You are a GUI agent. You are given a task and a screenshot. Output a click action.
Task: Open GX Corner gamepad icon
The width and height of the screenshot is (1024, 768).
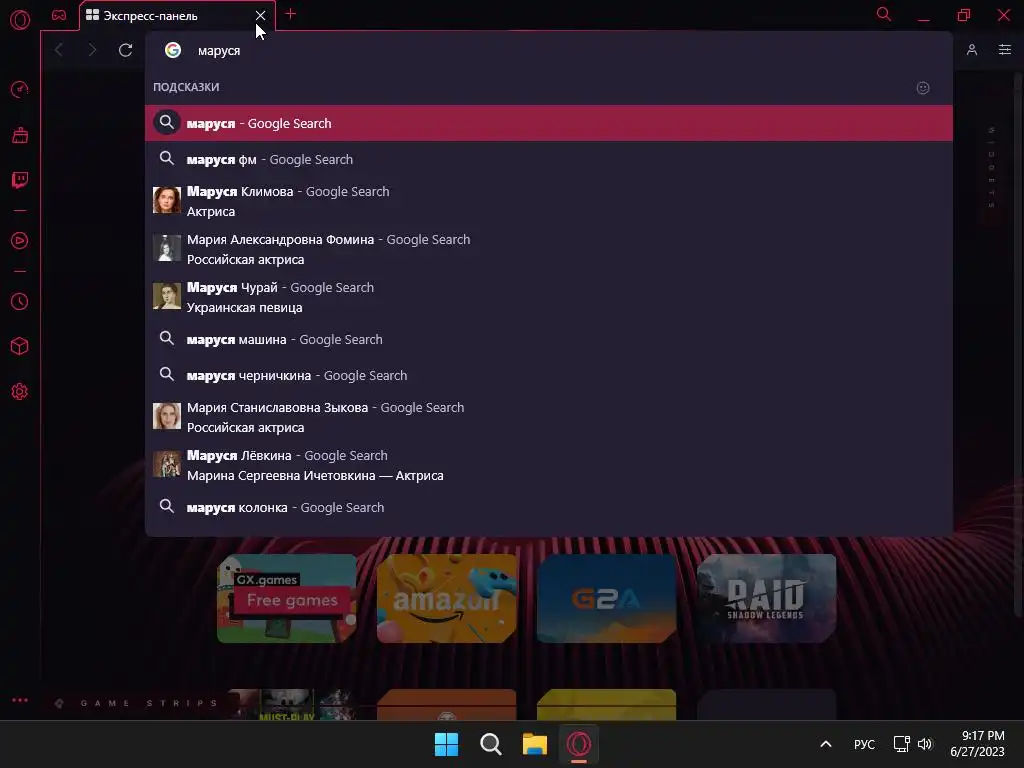59,15
